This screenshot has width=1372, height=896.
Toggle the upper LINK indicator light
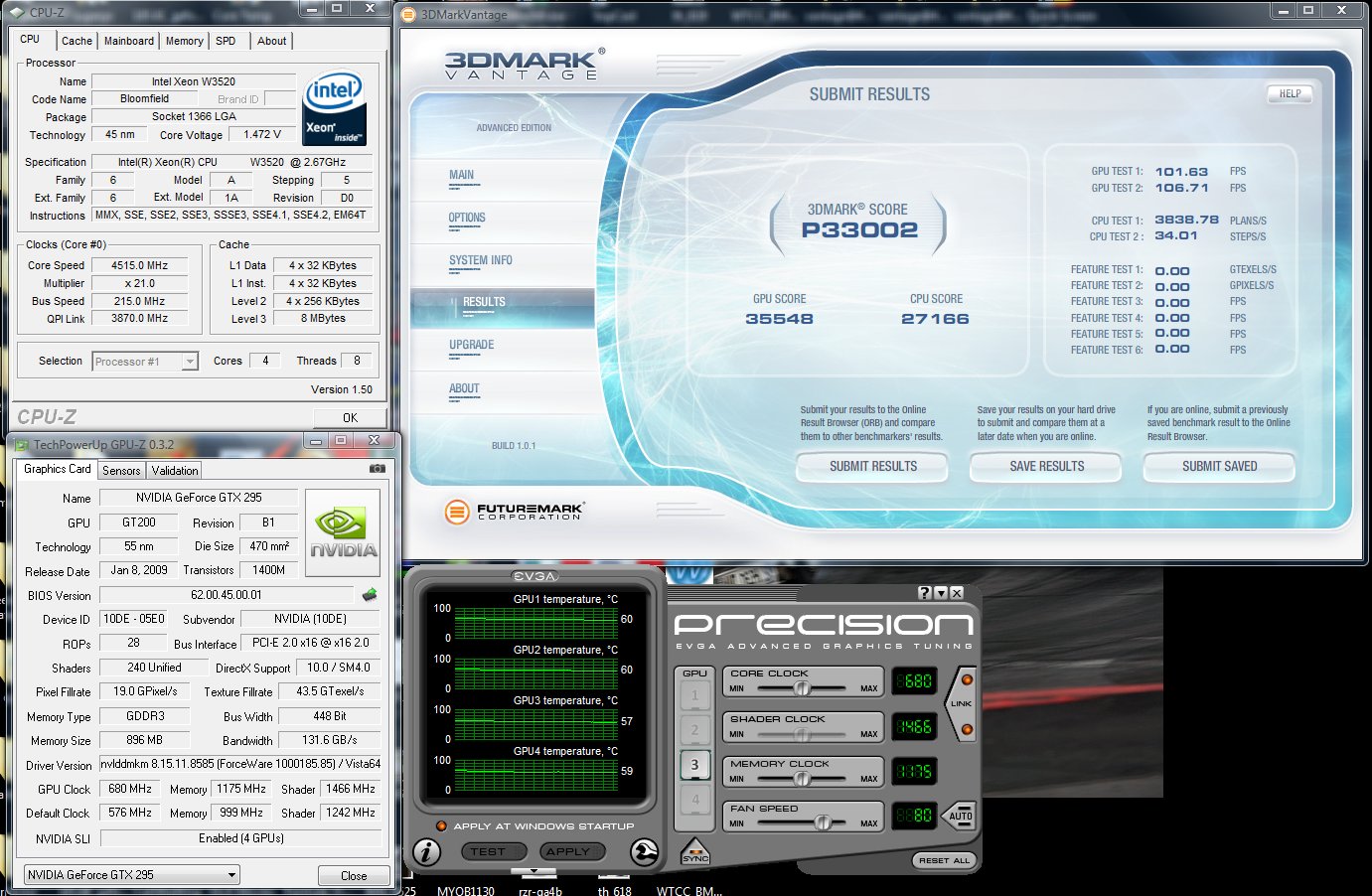(x=966, y=680)
